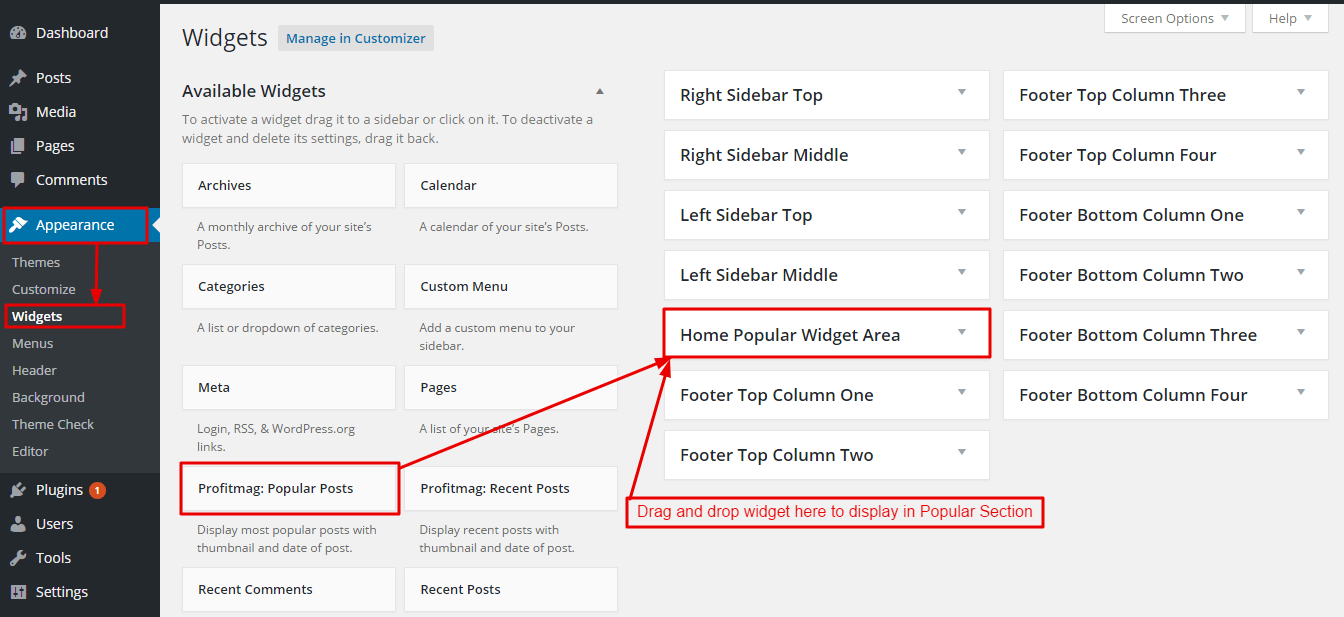Select the Custom Menu widget
1344x617 pixels.
(x=511, y=287)
